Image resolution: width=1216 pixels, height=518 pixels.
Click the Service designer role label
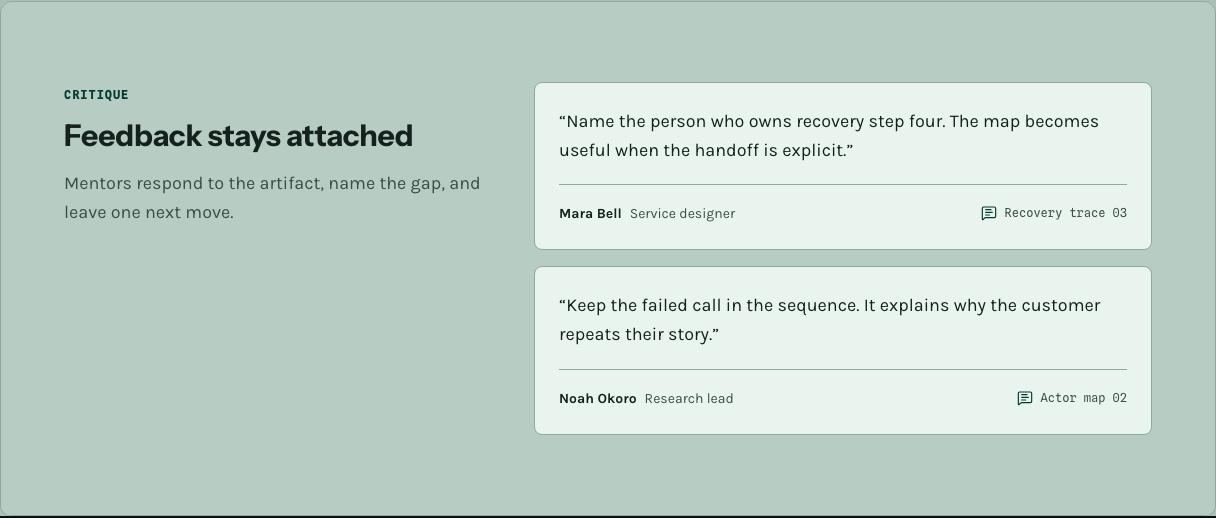pyautogui.click(x=682, y=213)
